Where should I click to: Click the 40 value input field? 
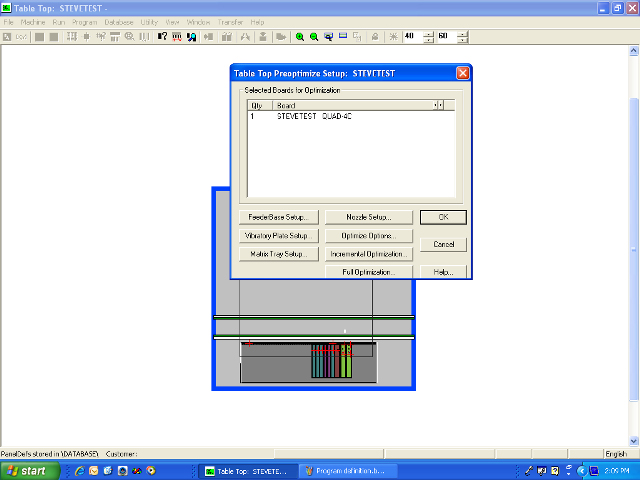[413, 37]
